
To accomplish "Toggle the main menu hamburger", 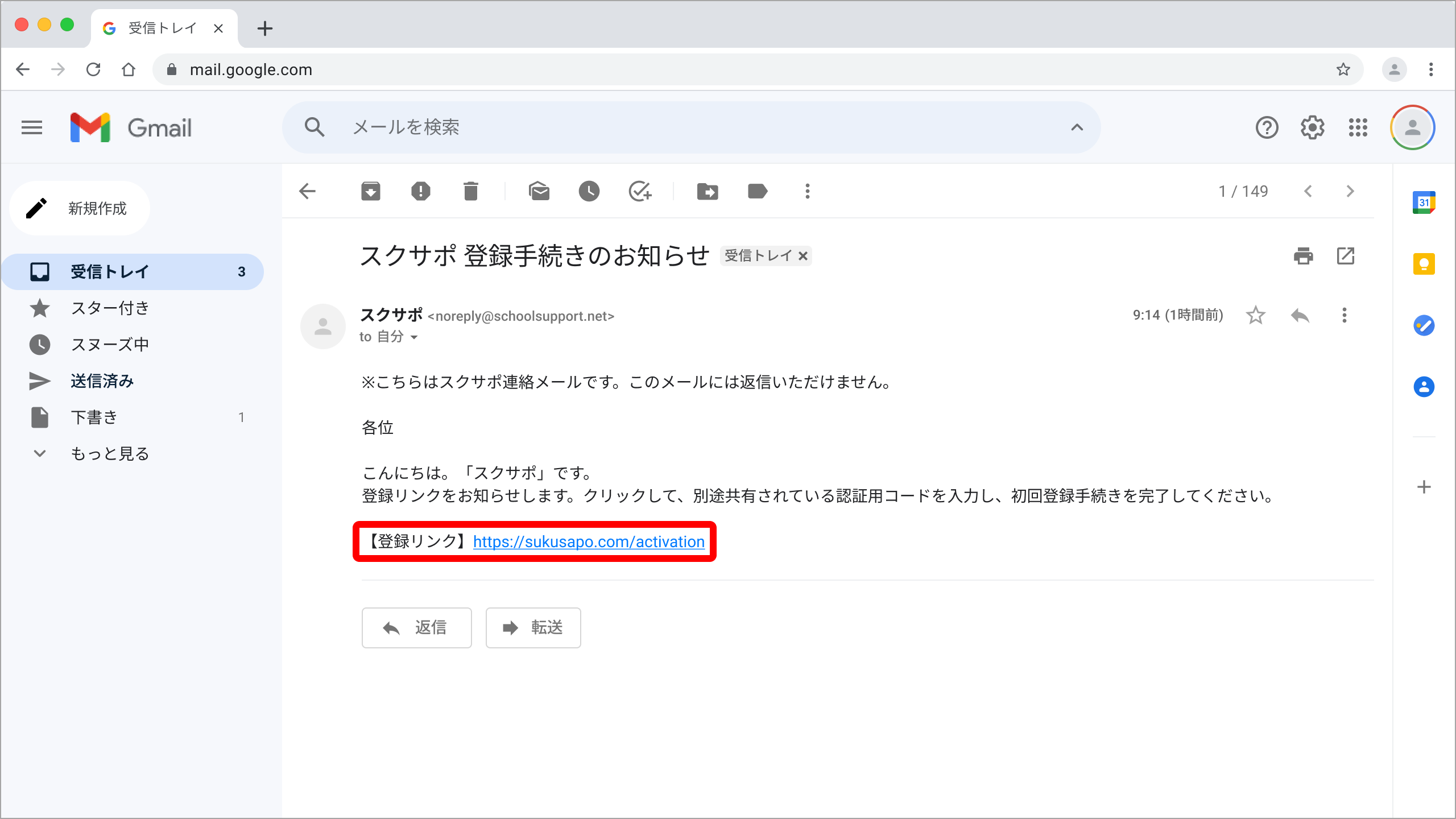I will click(32, 127).
